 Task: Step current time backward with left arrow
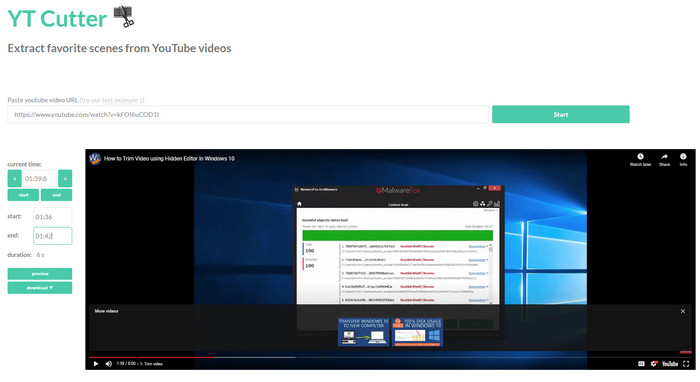coord(14,179)
